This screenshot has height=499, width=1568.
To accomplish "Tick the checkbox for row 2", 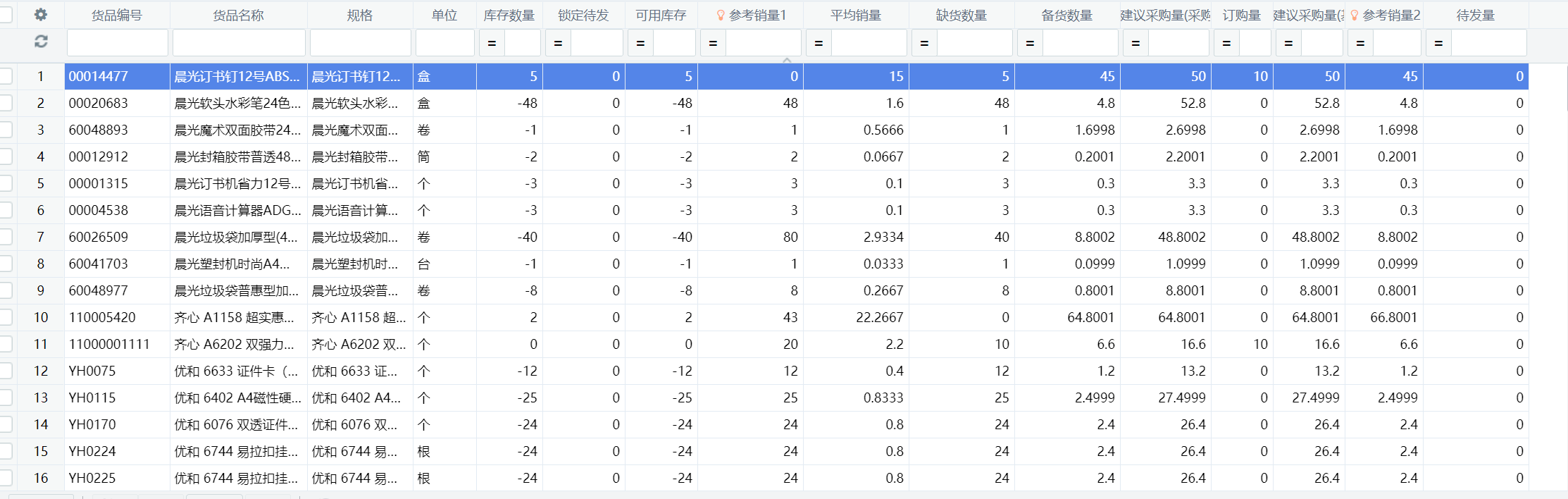I will [6, 103].
